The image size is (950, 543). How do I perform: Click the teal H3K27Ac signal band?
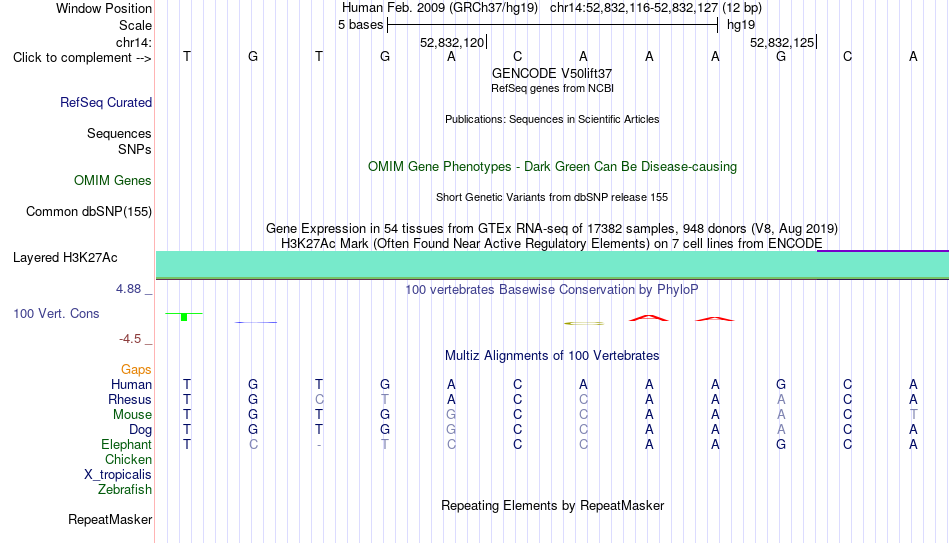tap(552, 265)
